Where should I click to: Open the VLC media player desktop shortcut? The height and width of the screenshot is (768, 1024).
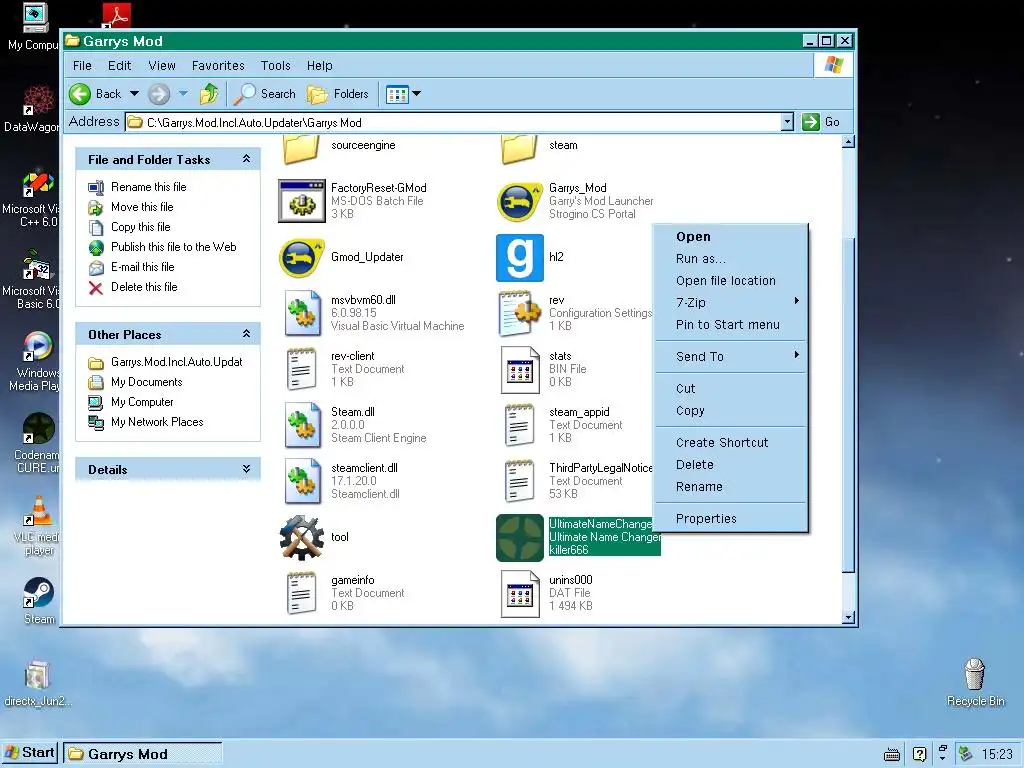[x=38, y=526]
